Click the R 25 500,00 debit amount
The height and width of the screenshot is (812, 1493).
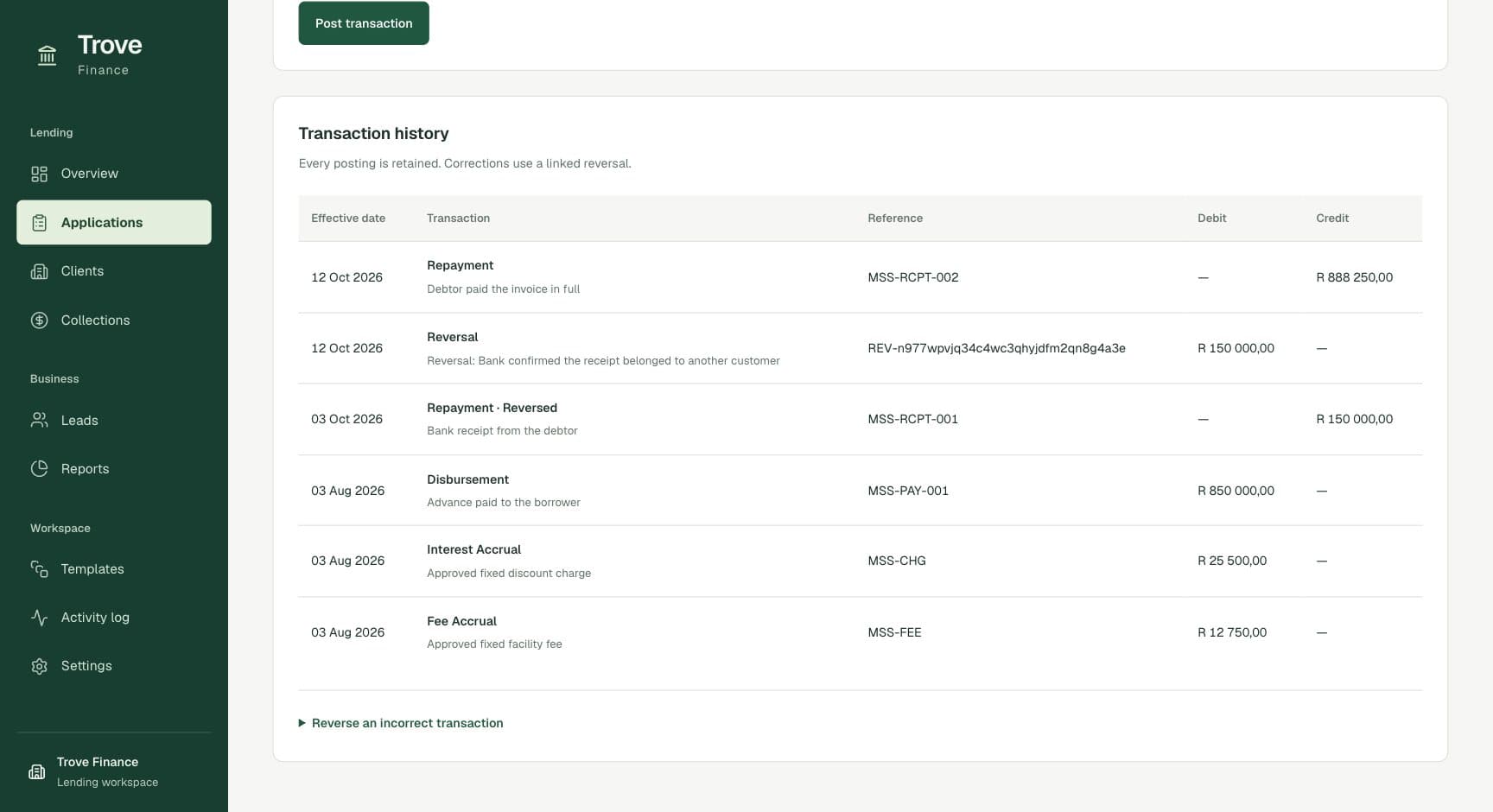[x=1232, y=561]
